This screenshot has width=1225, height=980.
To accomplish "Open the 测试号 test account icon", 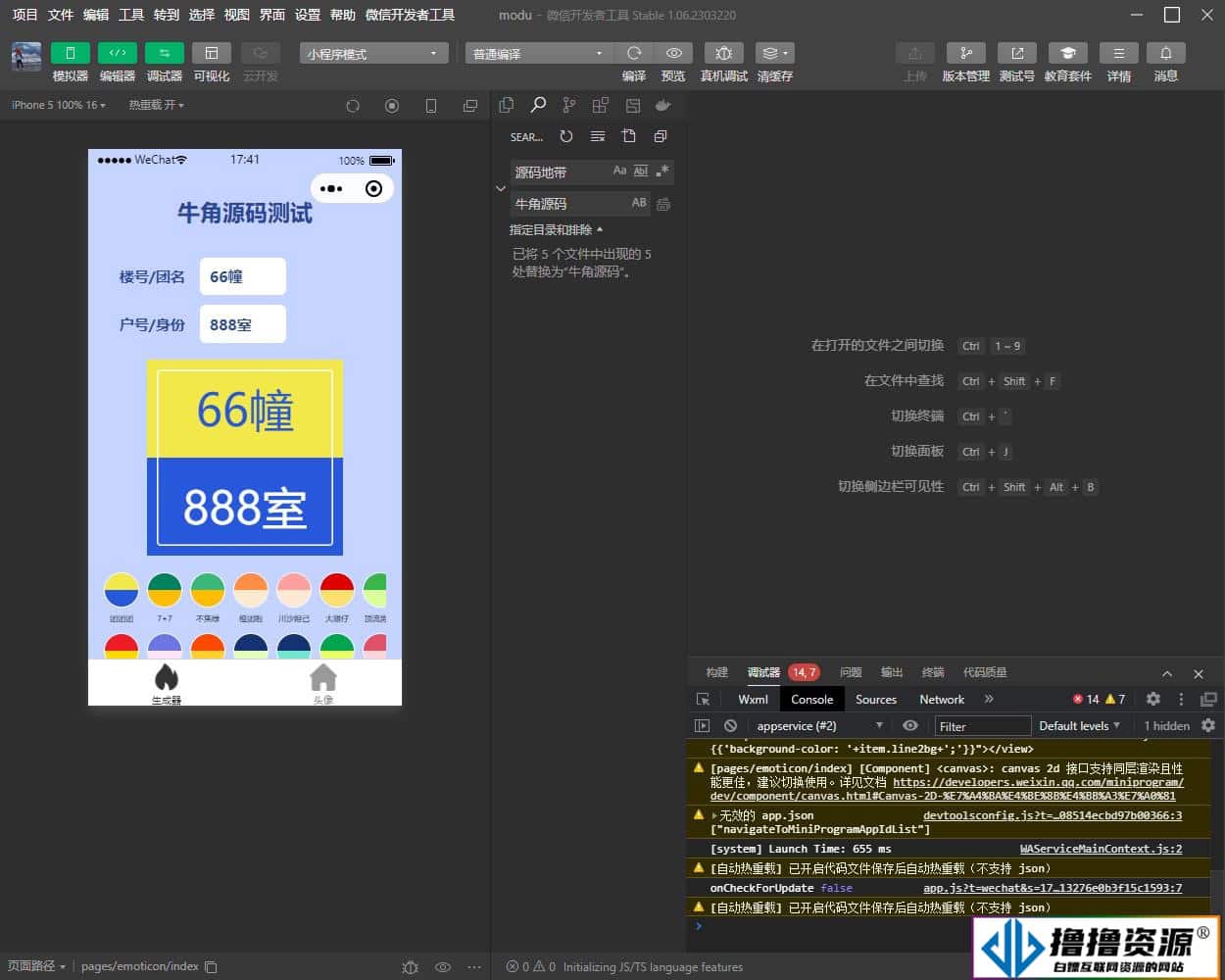I will coord(1017,53).
